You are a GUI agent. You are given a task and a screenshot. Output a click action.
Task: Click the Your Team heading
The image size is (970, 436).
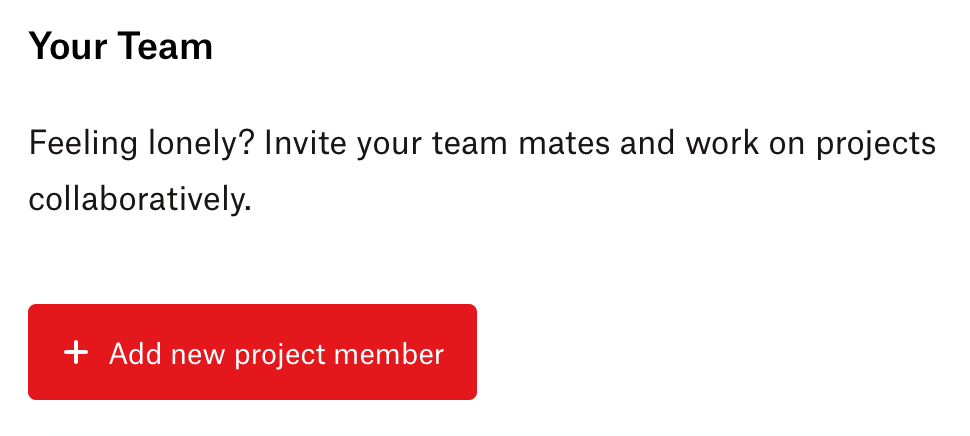(121, 46)
